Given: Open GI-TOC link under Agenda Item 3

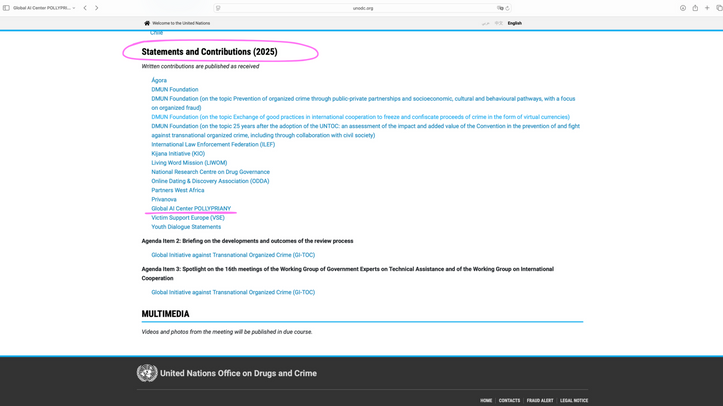Looking at the screenshot, I should [x=233, y=292].
